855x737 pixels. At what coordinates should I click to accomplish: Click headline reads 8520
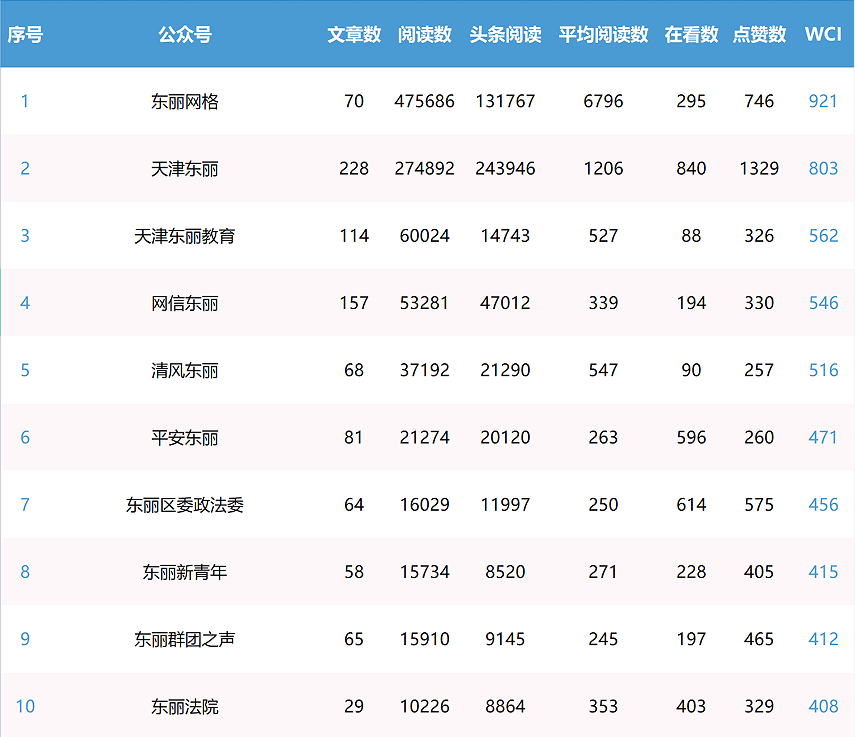click(x=505, y=571)
